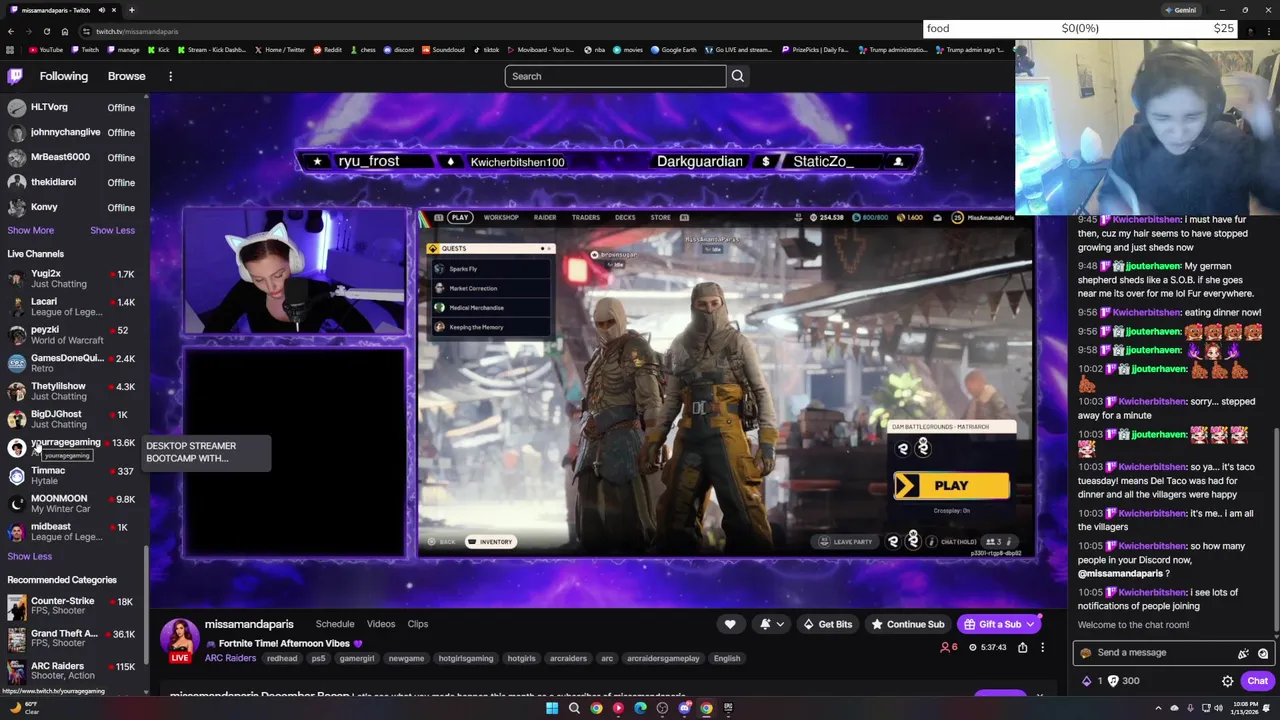
Task: Open Lacari live channel in sidebar
Action: [x=72, y=307]
